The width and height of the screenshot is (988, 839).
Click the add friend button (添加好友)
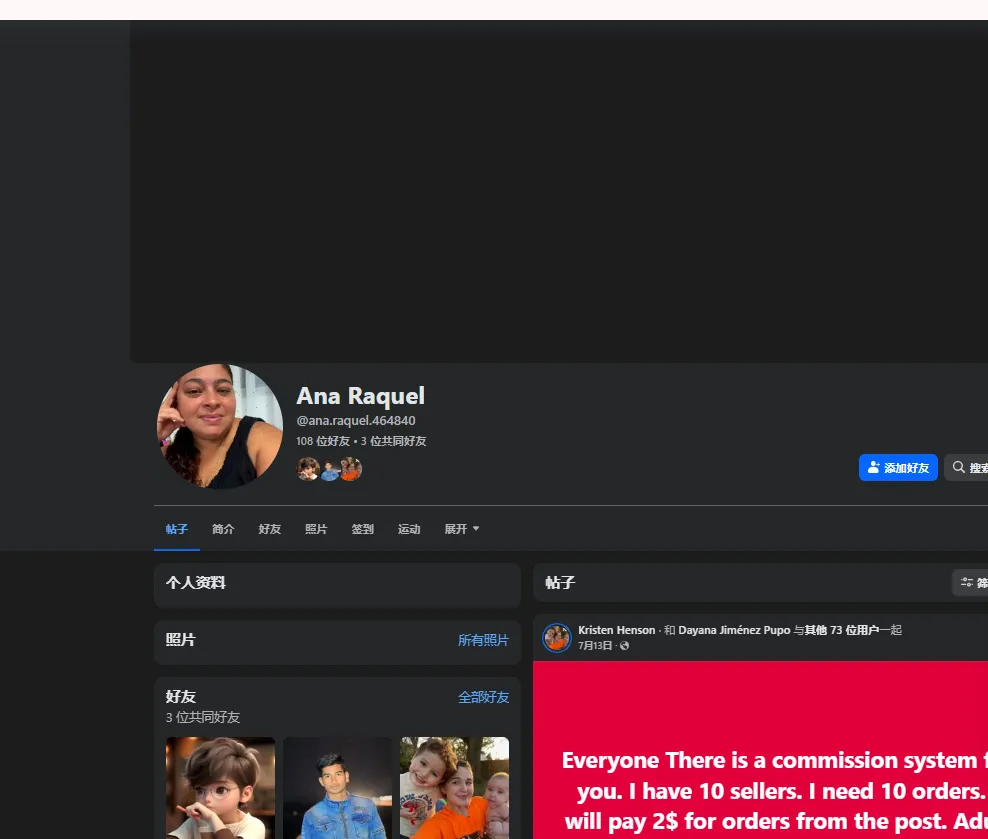point(898,467)
